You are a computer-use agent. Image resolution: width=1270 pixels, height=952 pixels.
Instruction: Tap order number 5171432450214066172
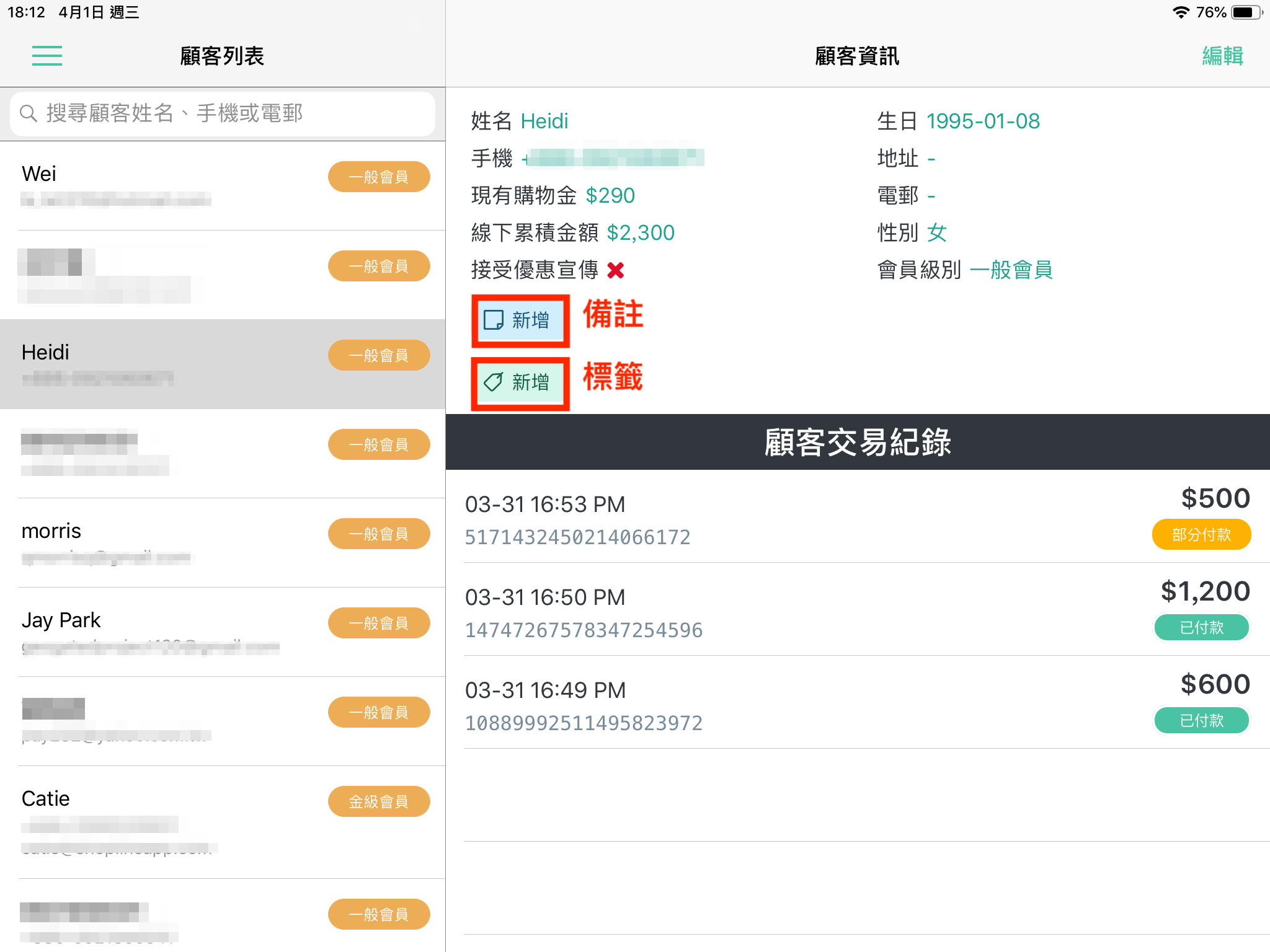[577, 537]
